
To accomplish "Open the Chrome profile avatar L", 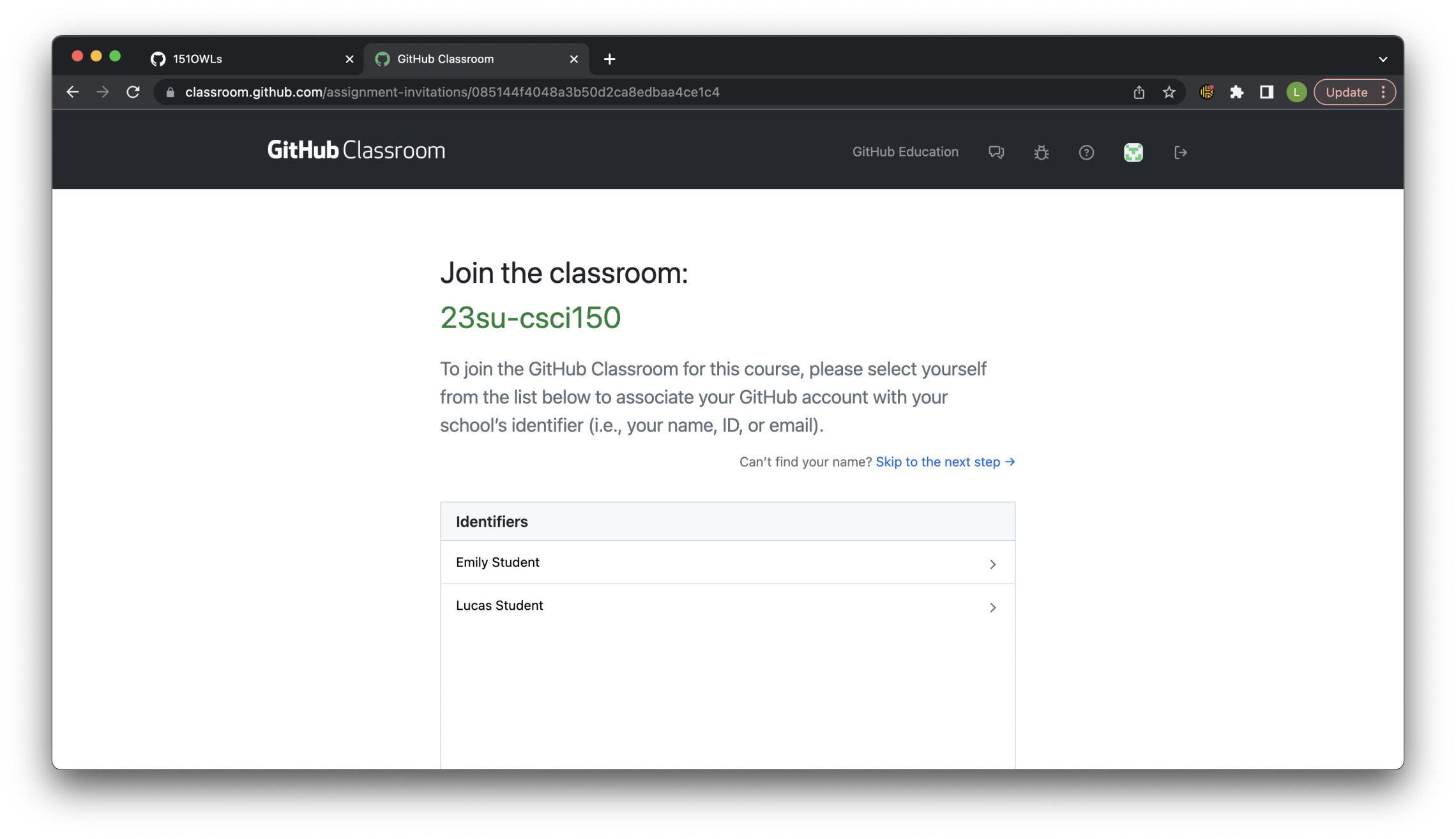I will pos(1296,92).
